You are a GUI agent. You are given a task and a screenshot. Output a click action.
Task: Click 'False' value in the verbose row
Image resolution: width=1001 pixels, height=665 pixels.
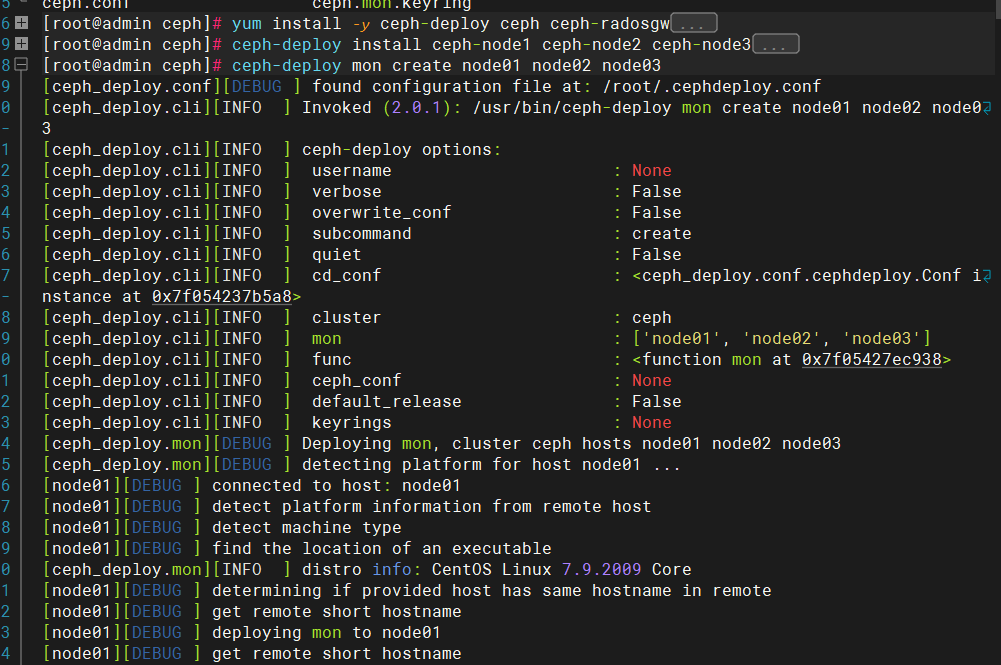click(x=657, y=192)
